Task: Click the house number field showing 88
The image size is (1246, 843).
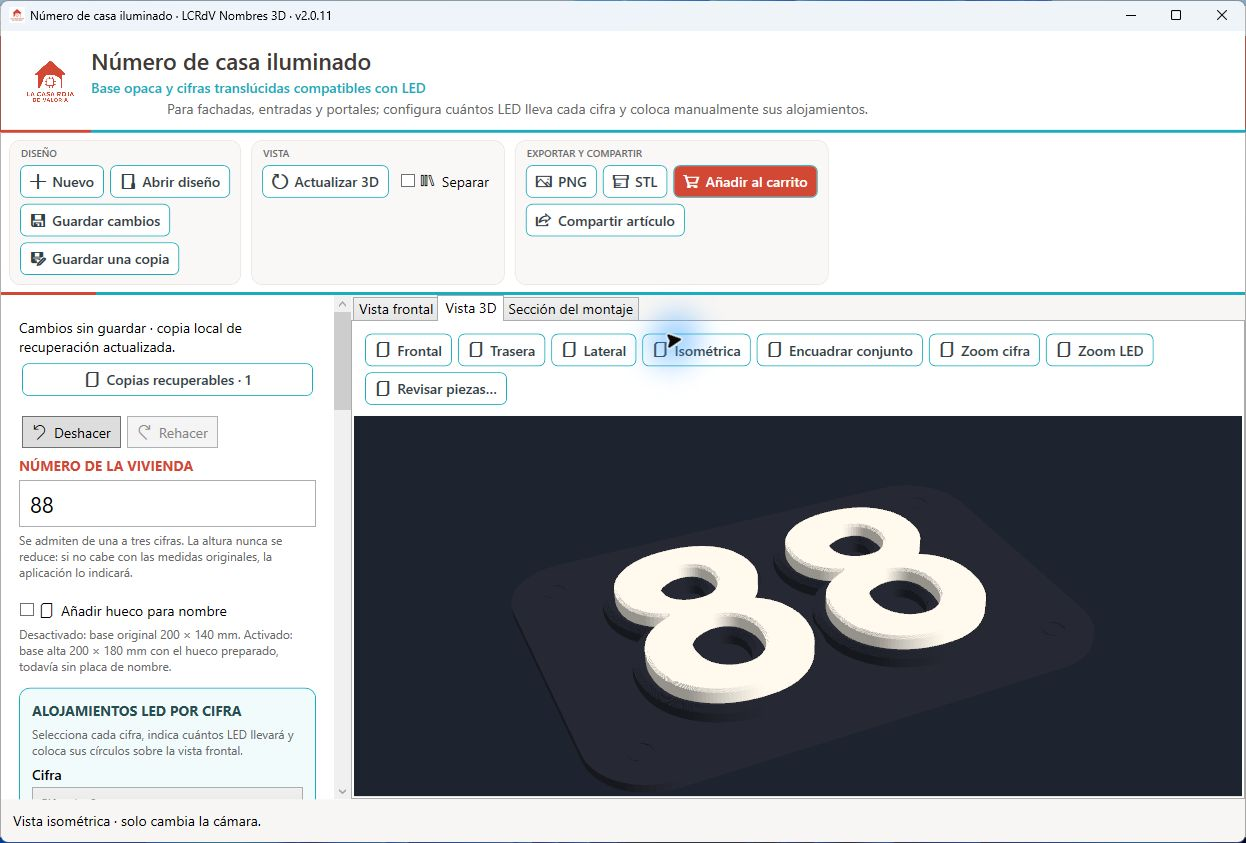Action: 167,504
